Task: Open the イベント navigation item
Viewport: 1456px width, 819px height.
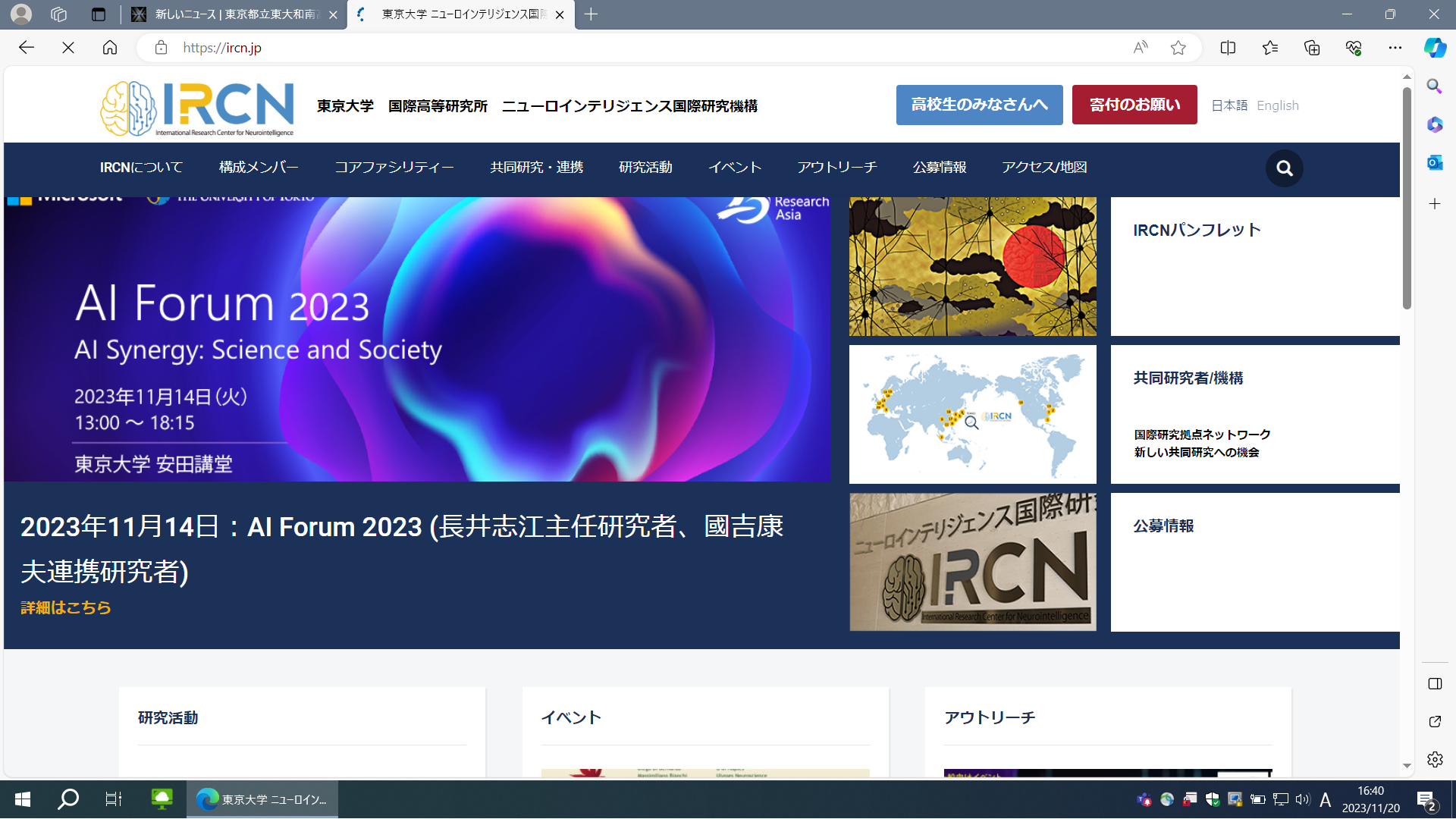Action: [x=735, y=168]
